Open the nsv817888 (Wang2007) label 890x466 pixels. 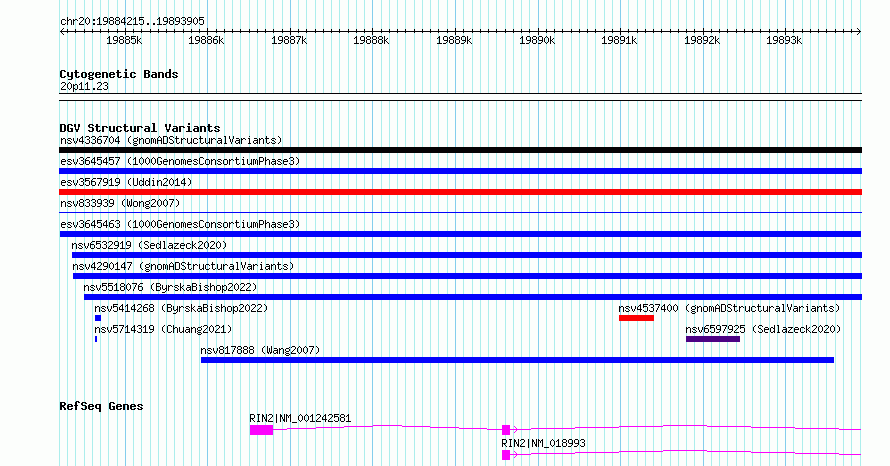pos(260,350)
